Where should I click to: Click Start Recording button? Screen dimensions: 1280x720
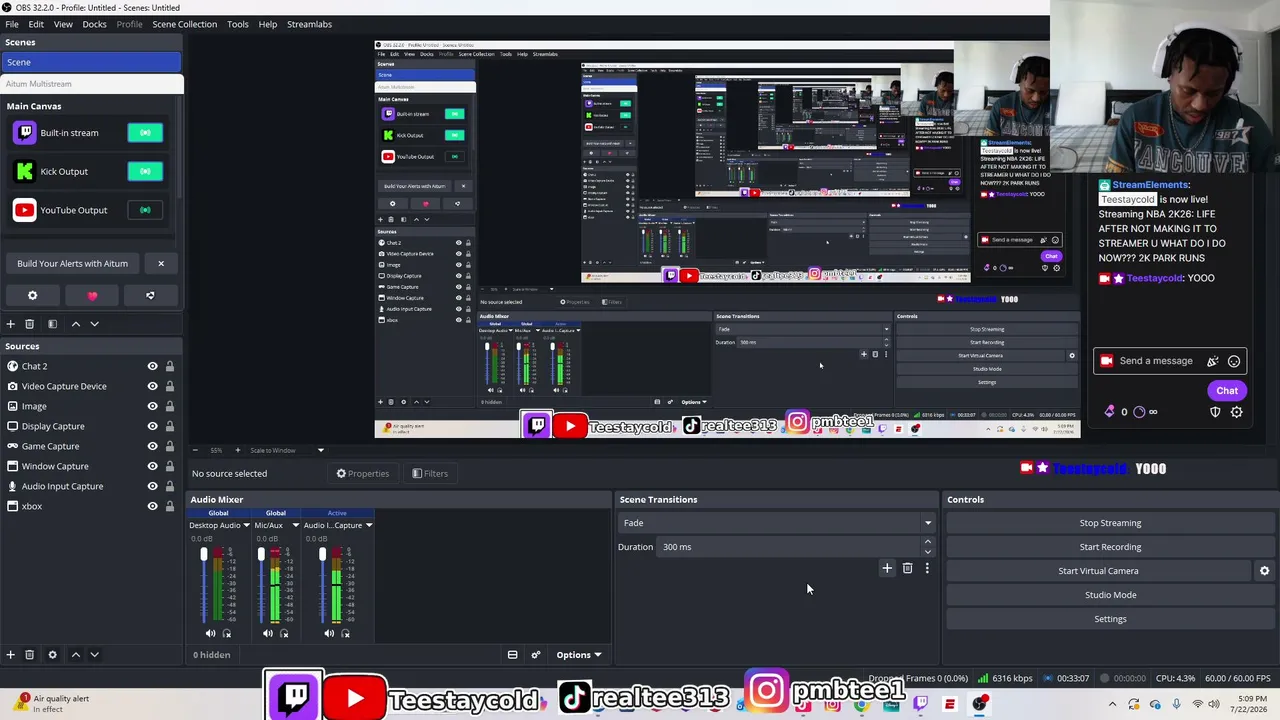coord(1110,547)
